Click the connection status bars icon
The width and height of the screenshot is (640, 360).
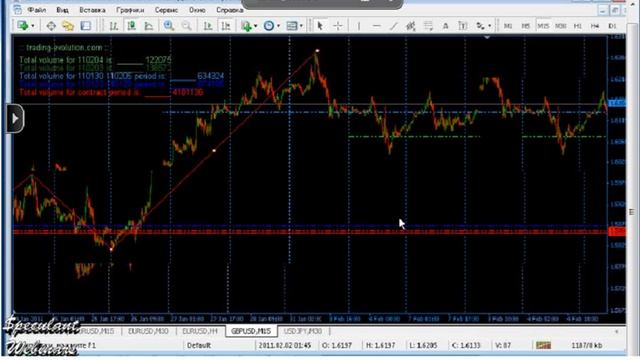click(x=543, y=345)
